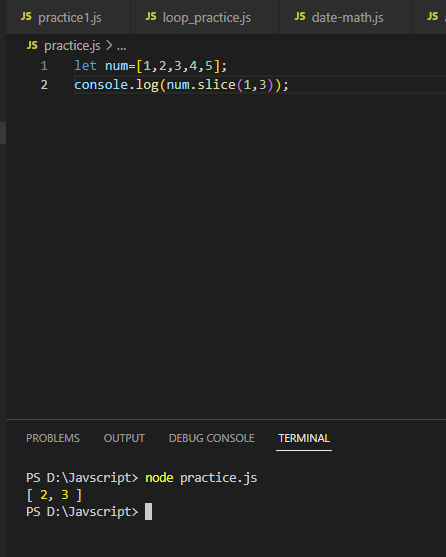Image resolution: width=446 pixels, height=557 pixels.
Task: Select the TERMINAL panel tab
Action: coord(304,438)
